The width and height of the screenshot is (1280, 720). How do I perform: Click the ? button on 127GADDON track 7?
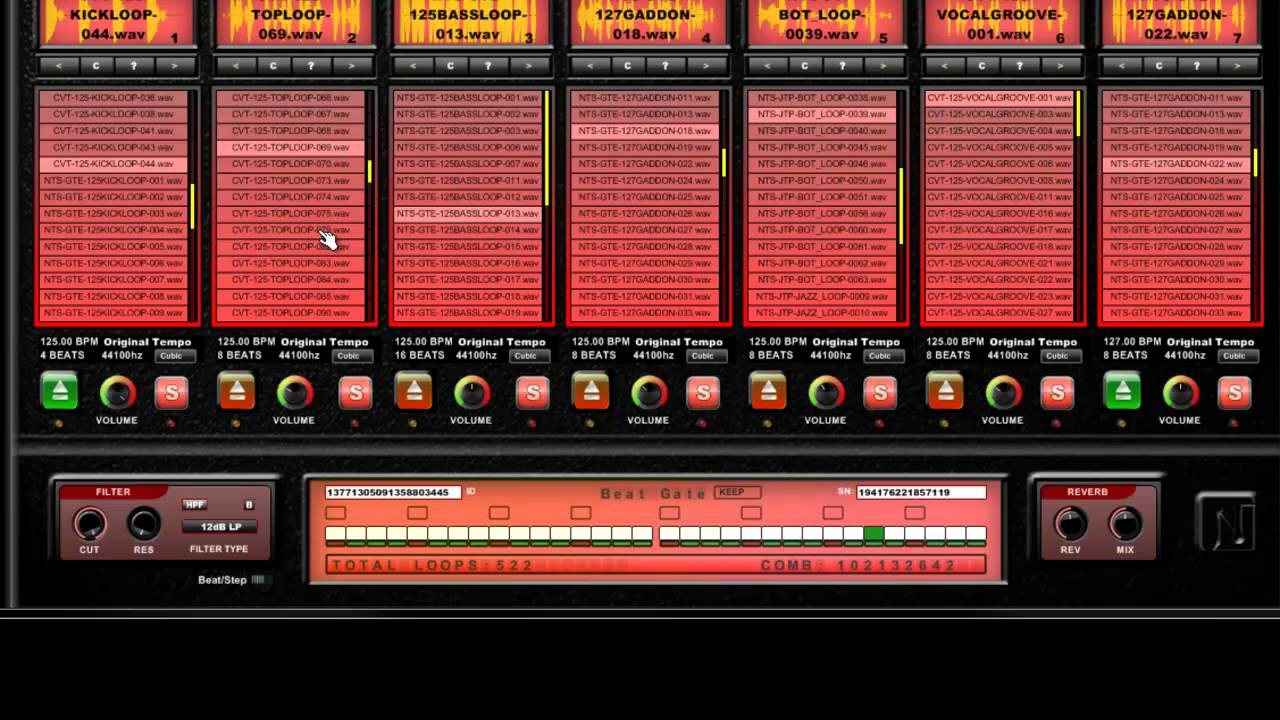click(x=1196, y=66)
